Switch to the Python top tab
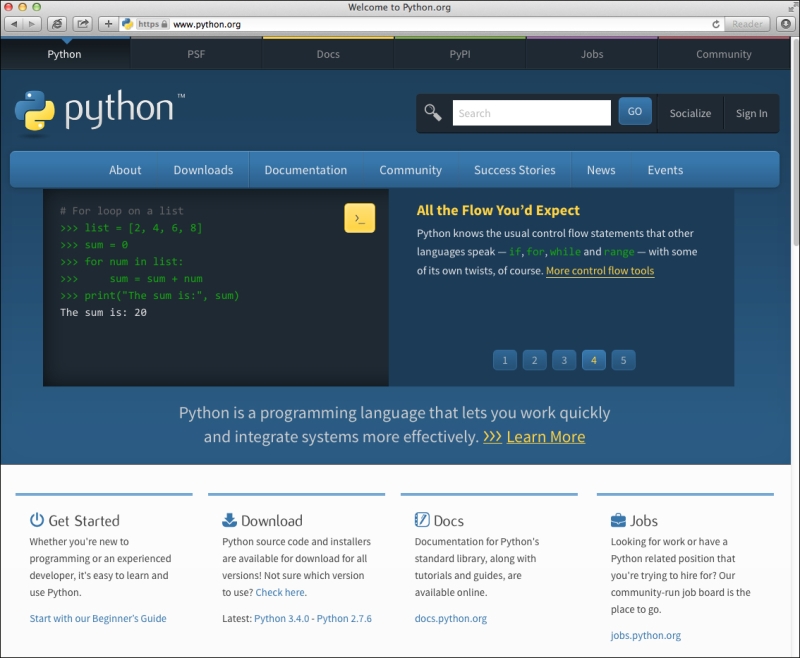 pos(64,54)
